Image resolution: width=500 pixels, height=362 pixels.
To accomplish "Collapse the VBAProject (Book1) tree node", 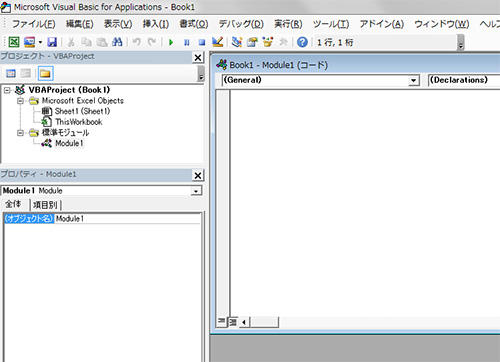I will (x=7, y=90).
